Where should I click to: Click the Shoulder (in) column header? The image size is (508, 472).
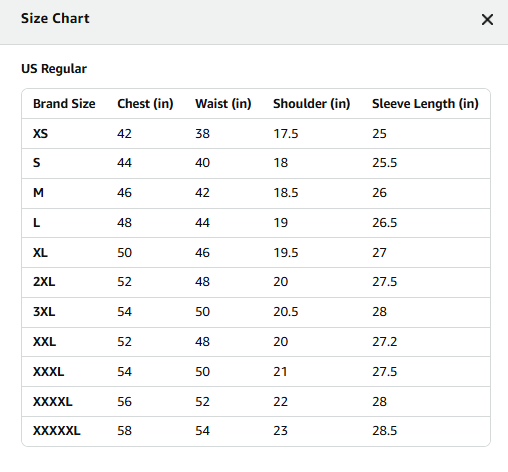tap(312, 104)
